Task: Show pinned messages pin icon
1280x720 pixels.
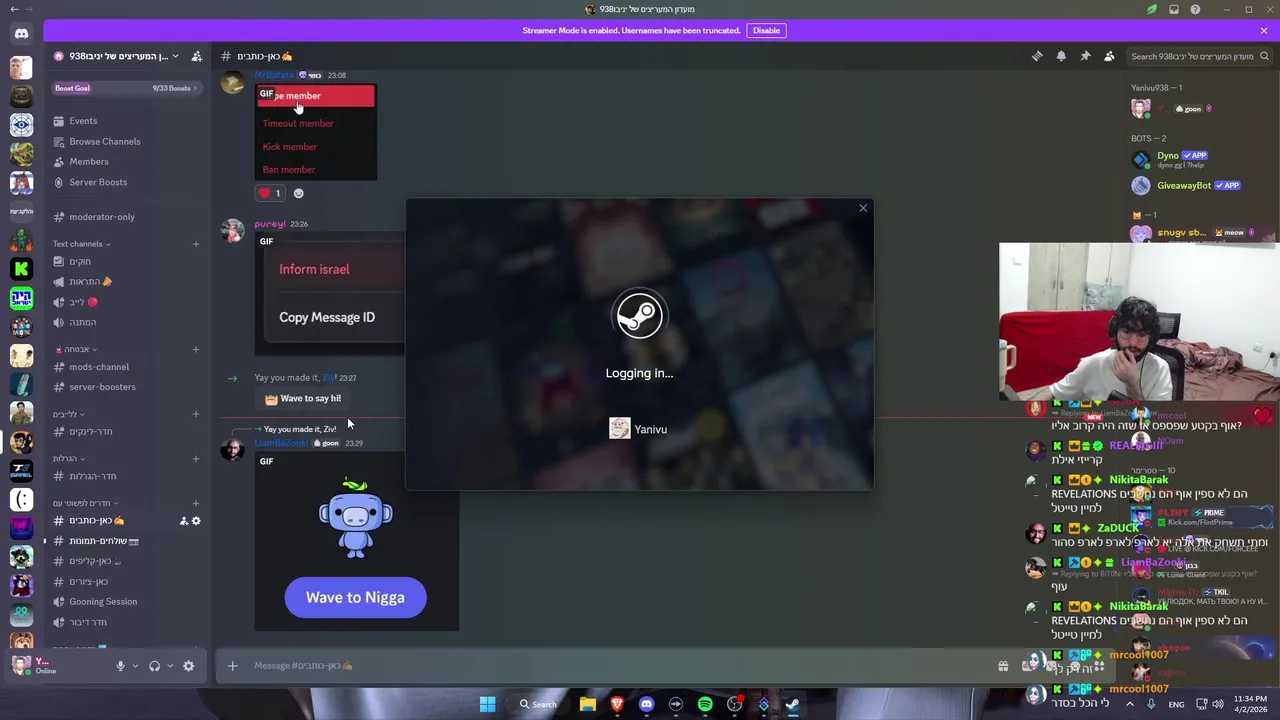Action: click(x=1085, y=56)
